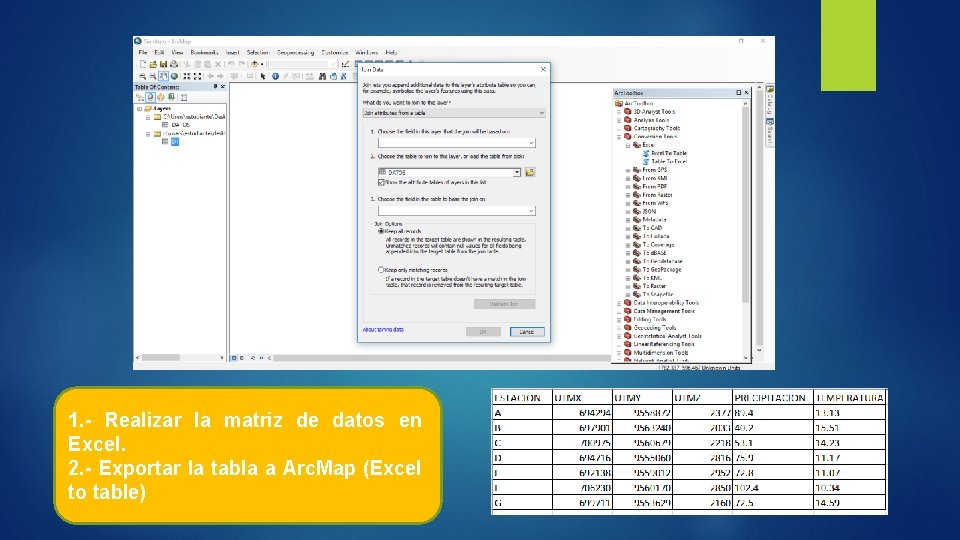Click List By Selection icon in Table Of Contents
The height and width of the screenshot is (540, 960).
pyautogui.click(x=171, y=97)
